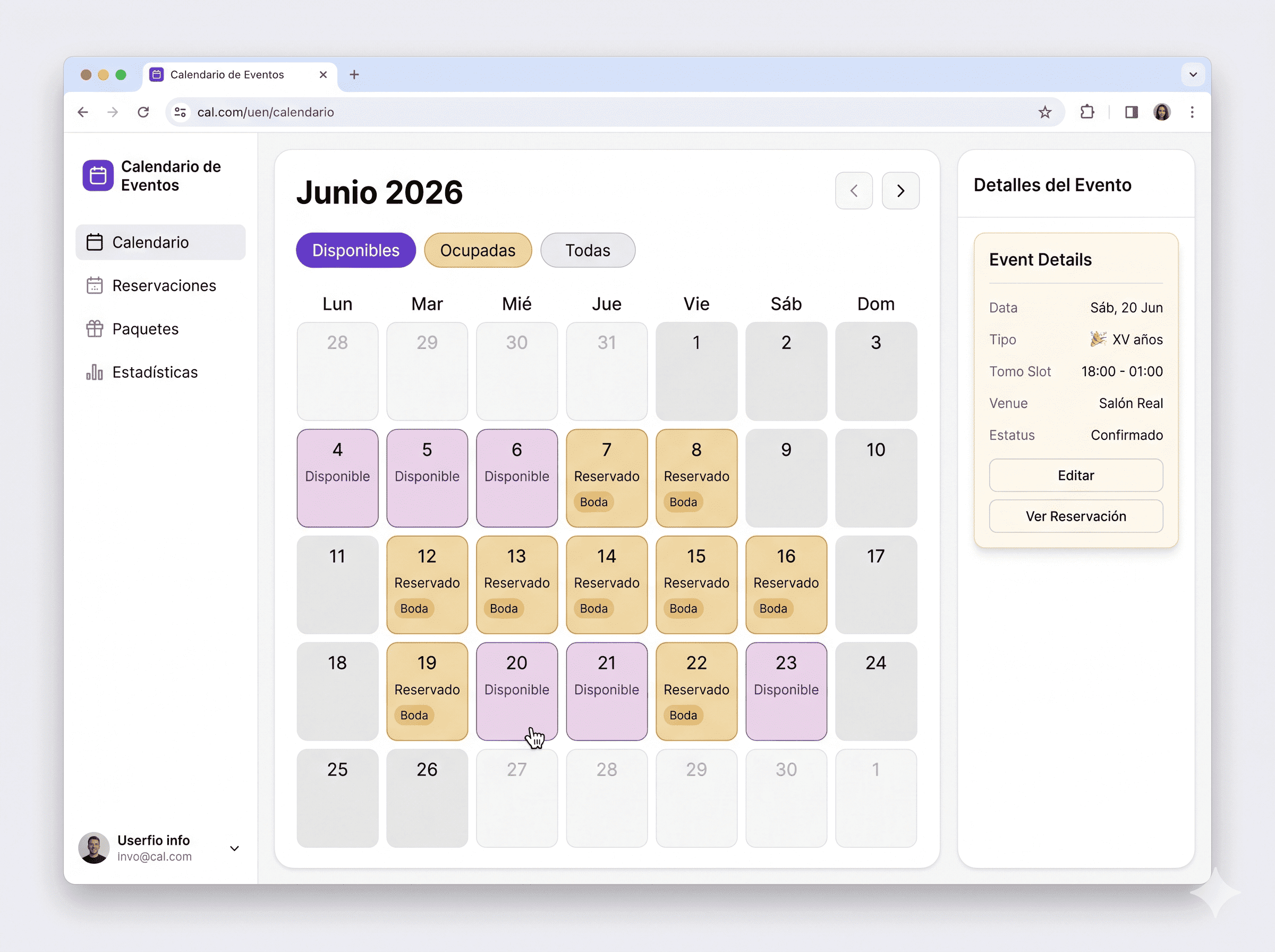Select available day 5
This screenshot has height=952, width=1275.
(427, 478)
